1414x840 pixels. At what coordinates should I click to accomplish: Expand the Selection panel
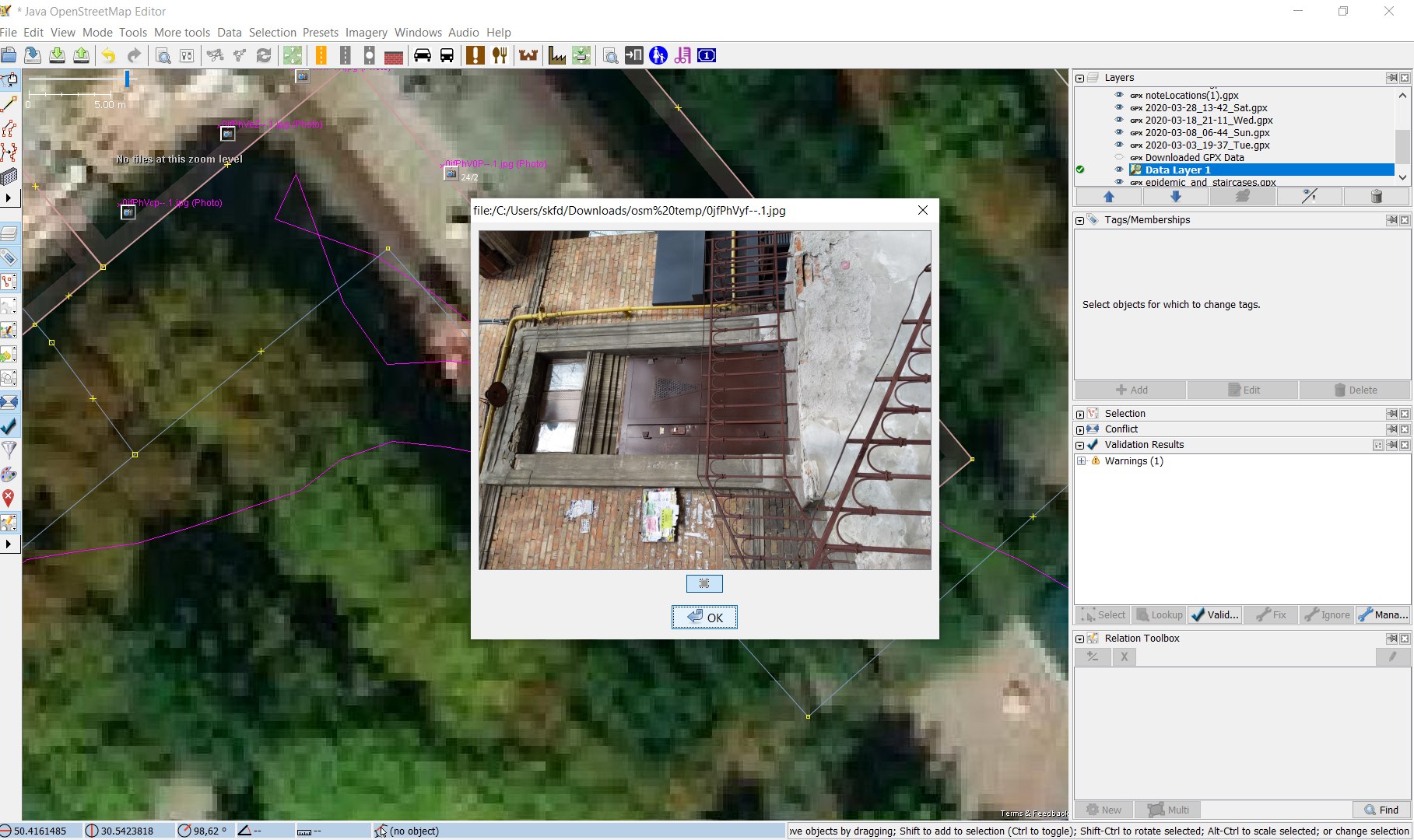1079,414
